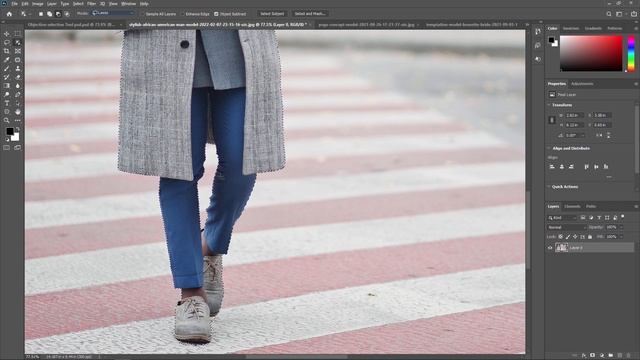Select the Brush tool
This screenshot has width=640, height=360.
[x=7, y=69]
